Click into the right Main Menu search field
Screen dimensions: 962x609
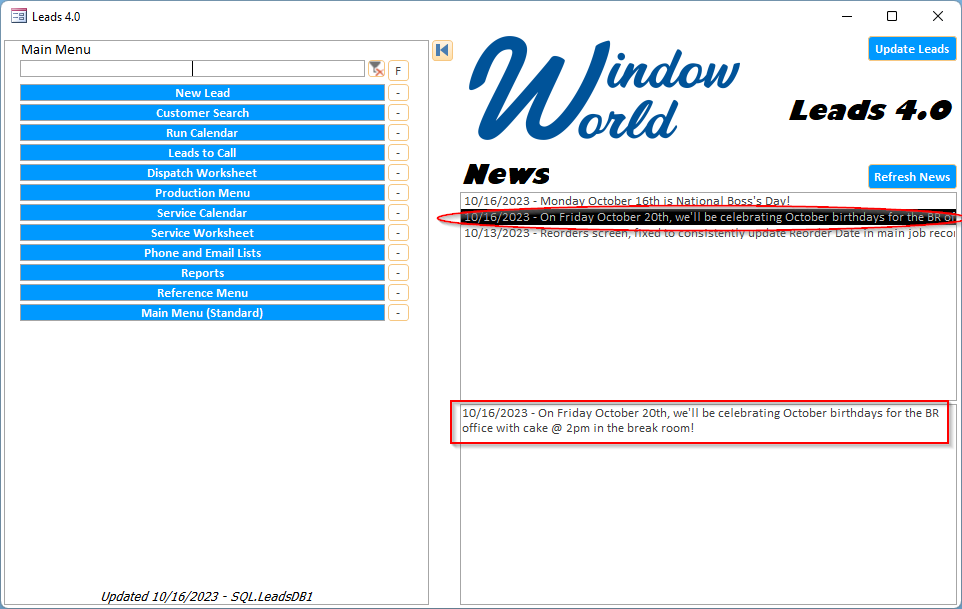[279, 69]
